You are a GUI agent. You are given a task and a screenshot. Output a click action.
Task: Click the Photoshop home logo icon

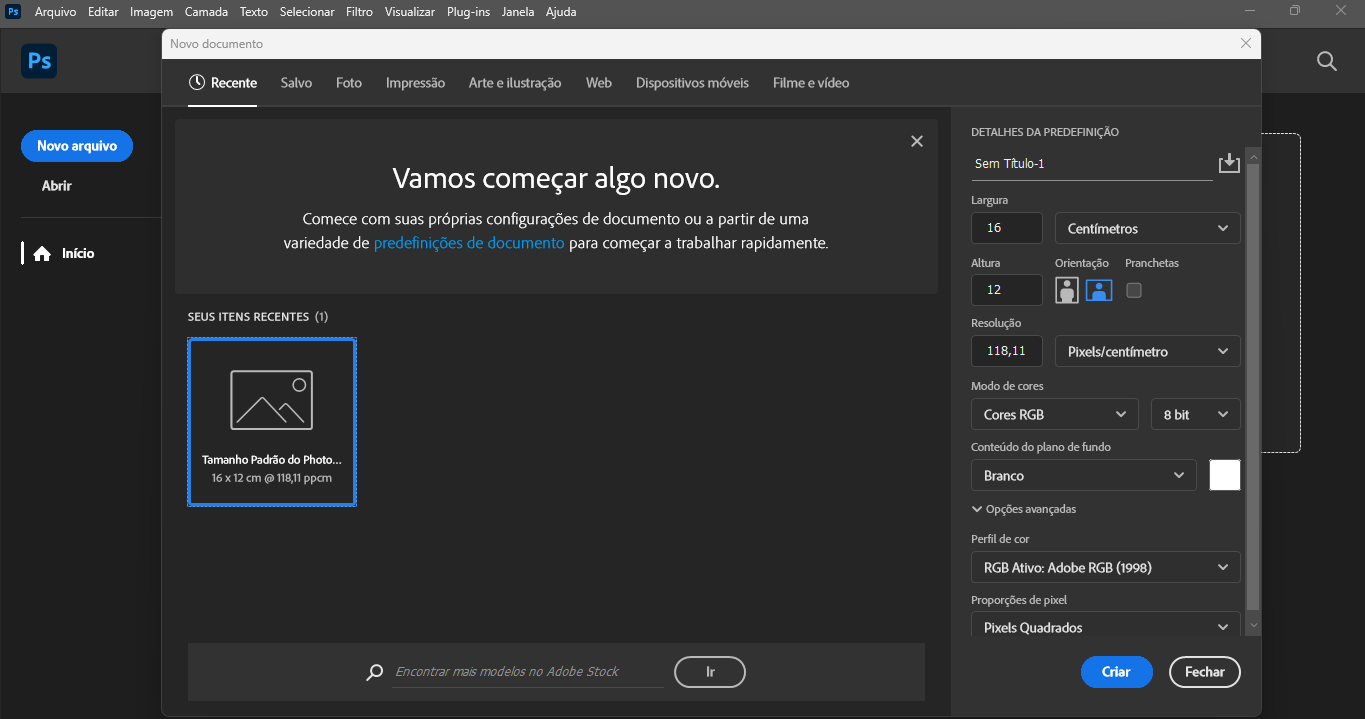[x=39, y=61]
